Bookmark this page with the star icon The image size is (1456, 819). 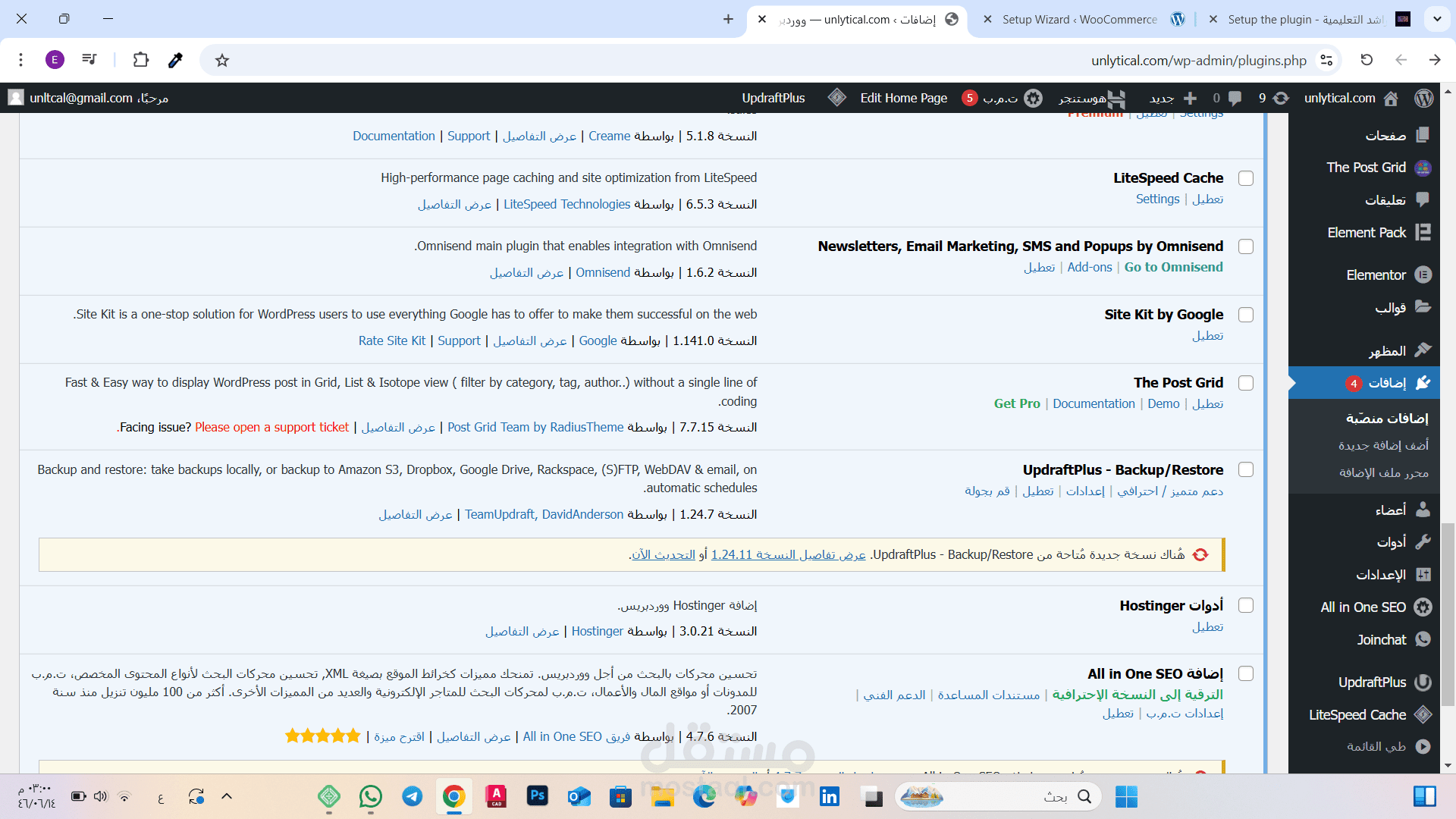(x=222, y=60)
